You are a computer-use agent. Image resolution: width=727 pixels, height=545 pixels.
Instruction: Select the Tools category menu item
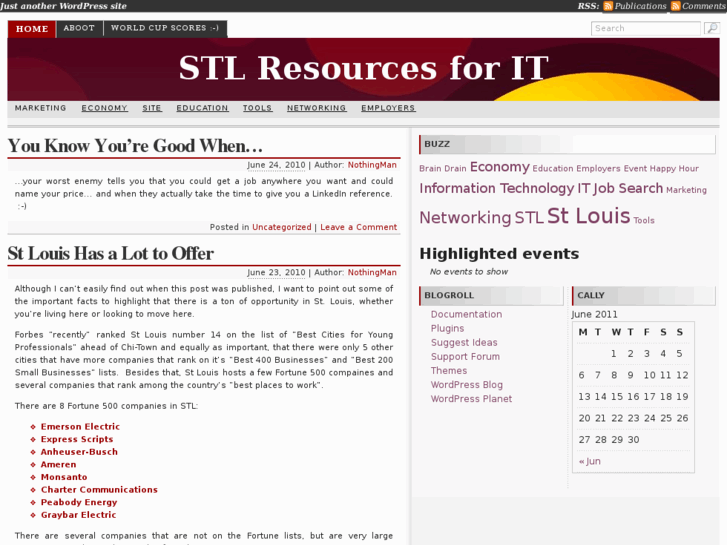257,108
